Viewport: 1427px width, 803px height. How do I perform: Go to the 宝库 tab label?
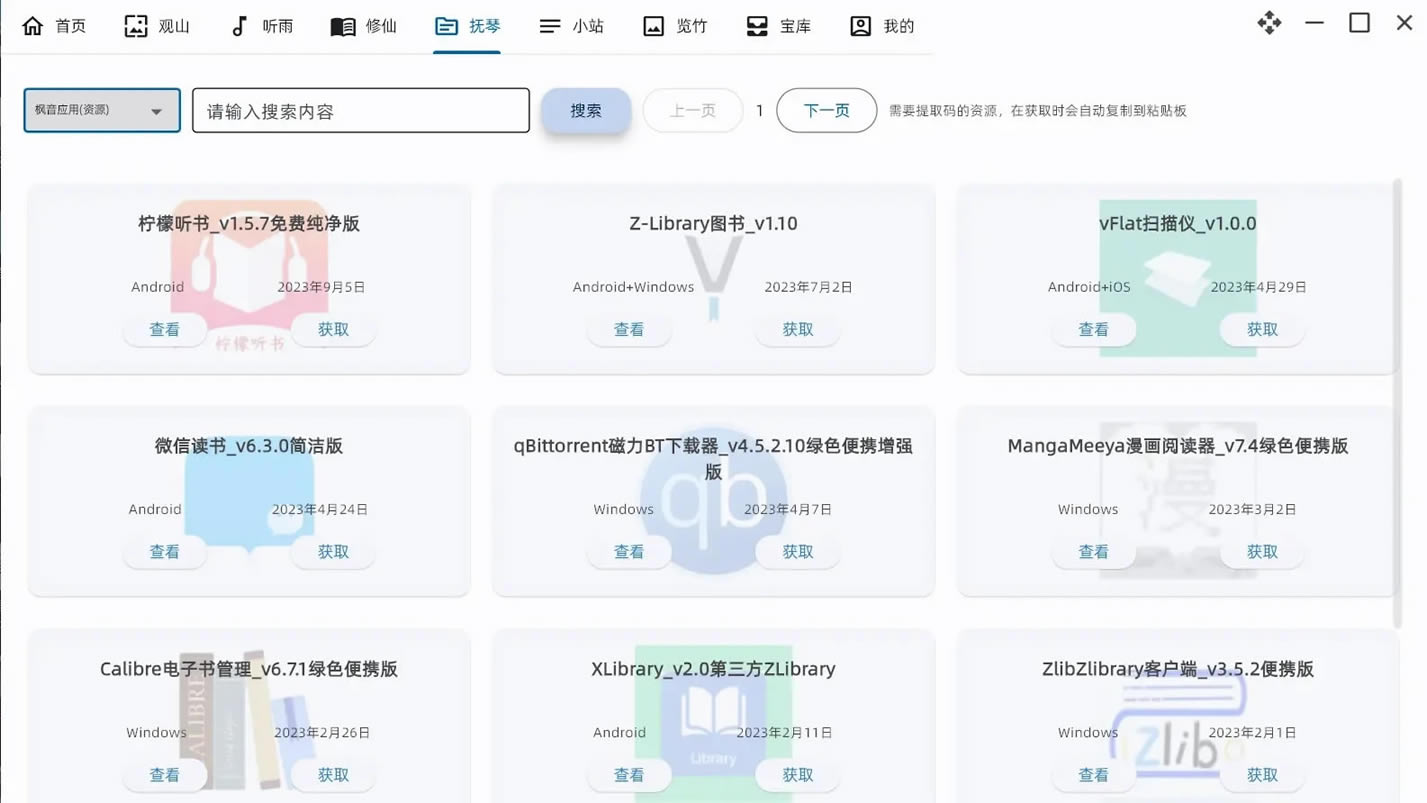(x=795, y=26)
